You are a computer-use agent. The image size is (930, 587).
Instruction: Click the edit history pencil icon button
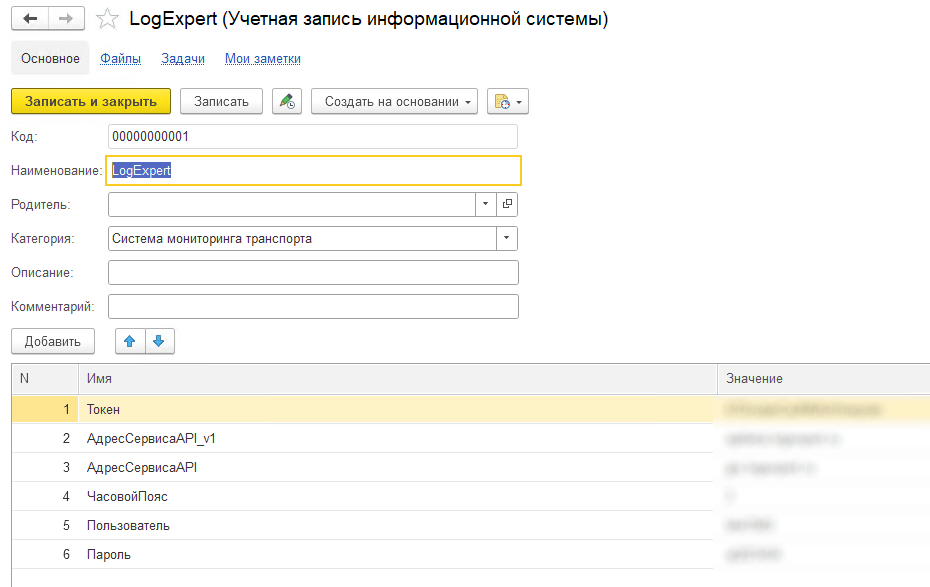pyautogui.click(x=287, y=101)
